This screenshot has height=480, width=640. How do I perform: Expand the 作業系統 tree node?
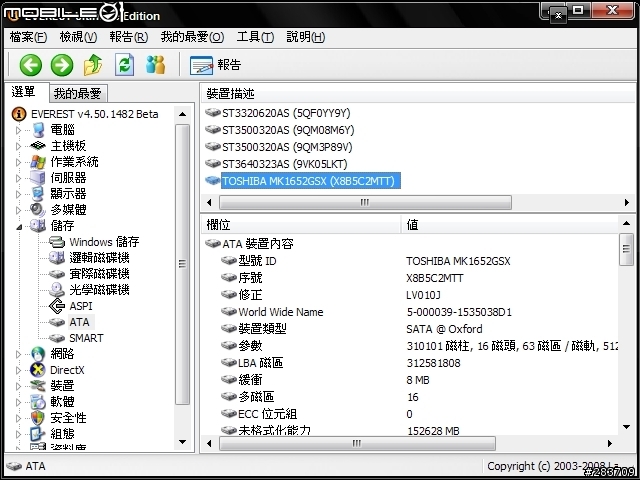[x=18, y=162]
